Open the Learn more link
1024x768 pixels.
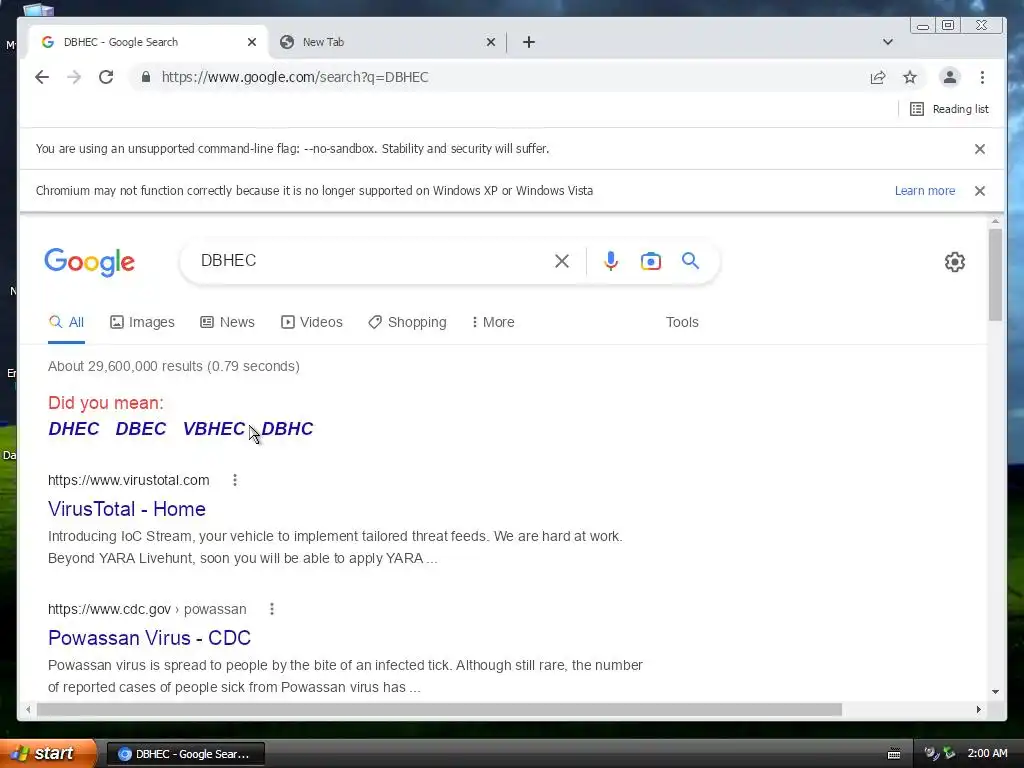[925, 191]
